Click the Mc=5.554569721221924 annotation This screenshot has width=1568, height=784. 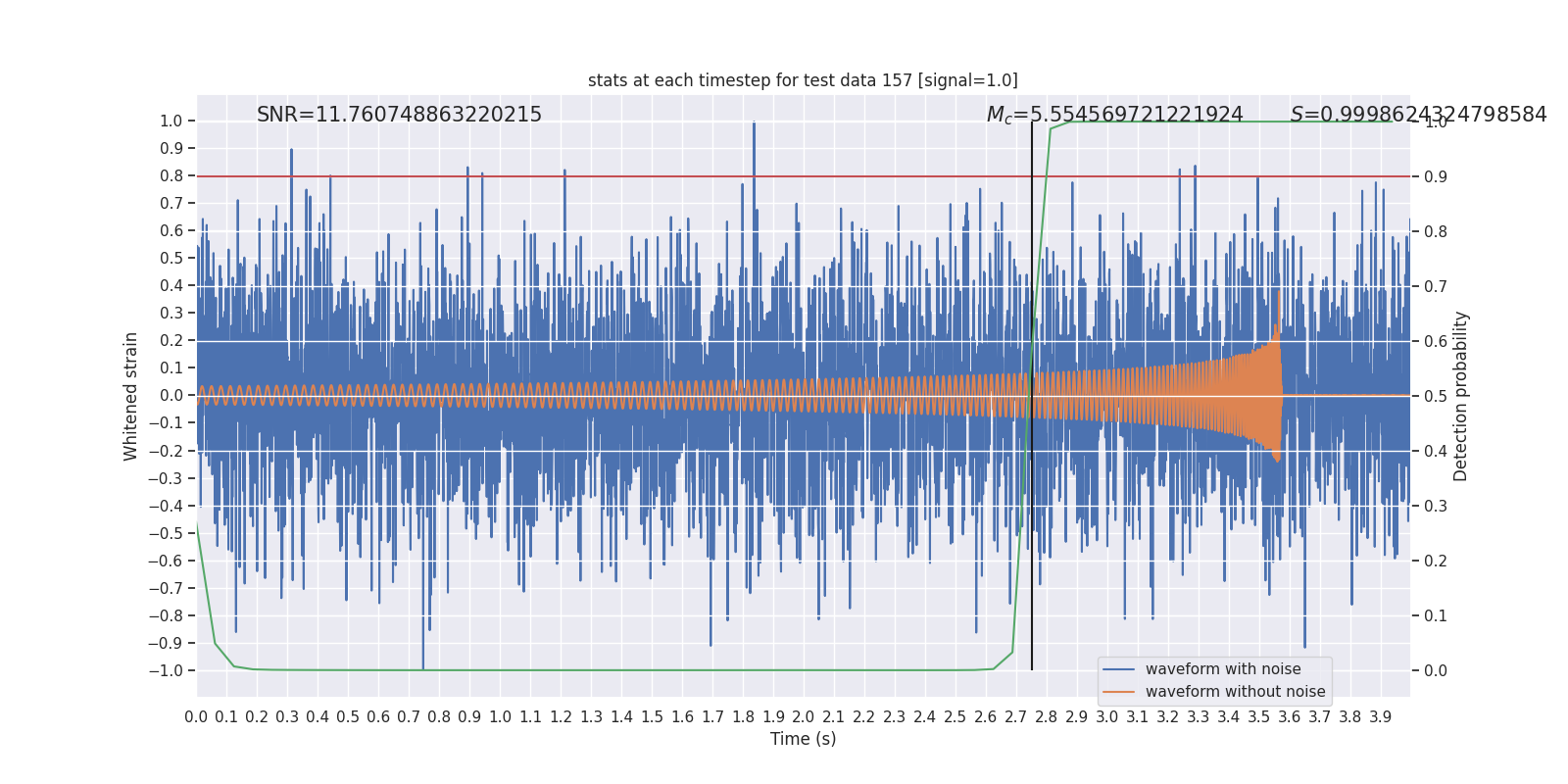pyautogui.click(x=1114, y=115)
